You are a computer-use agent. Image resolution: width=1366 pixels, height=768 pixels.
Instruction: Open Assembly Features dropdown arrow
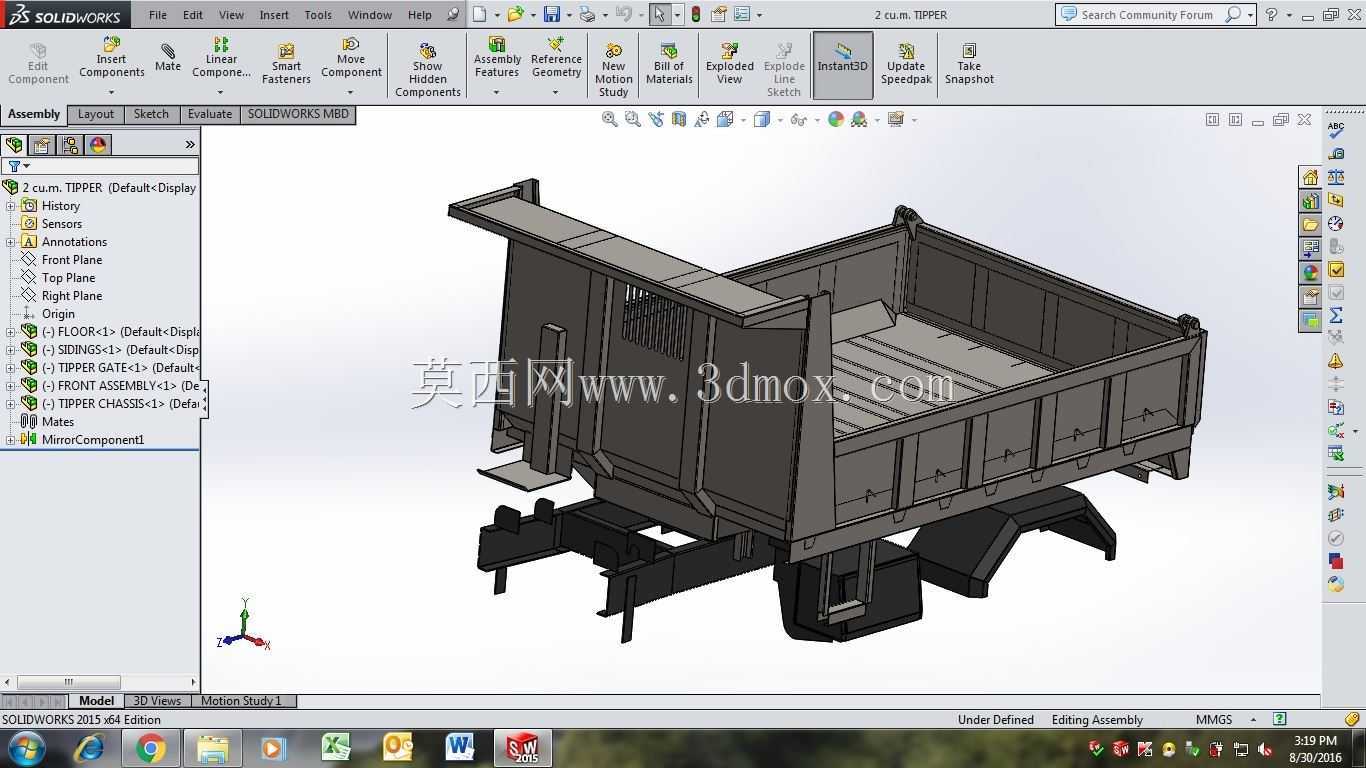pyautogui.click(x=496, y=93)
